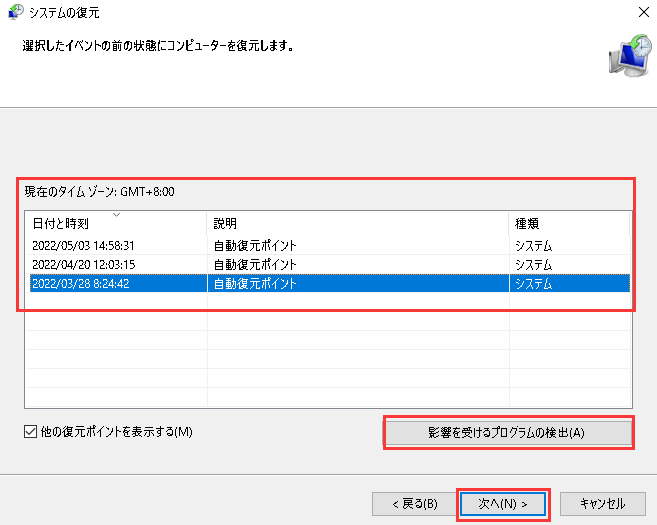Screen dimensions: 657x525
Task: Sort by the 日付と時刻 column header
Action: pos(116,223)
